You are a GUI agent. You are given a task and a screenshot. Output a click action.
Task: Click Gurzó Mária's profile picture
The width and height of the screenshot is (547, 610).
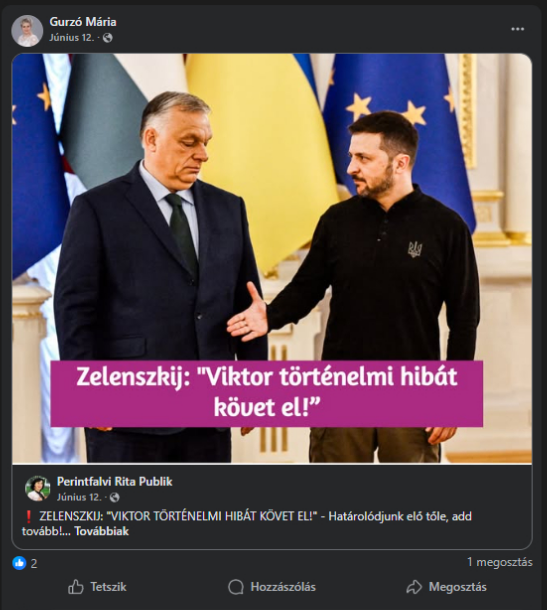click(27, 31)
